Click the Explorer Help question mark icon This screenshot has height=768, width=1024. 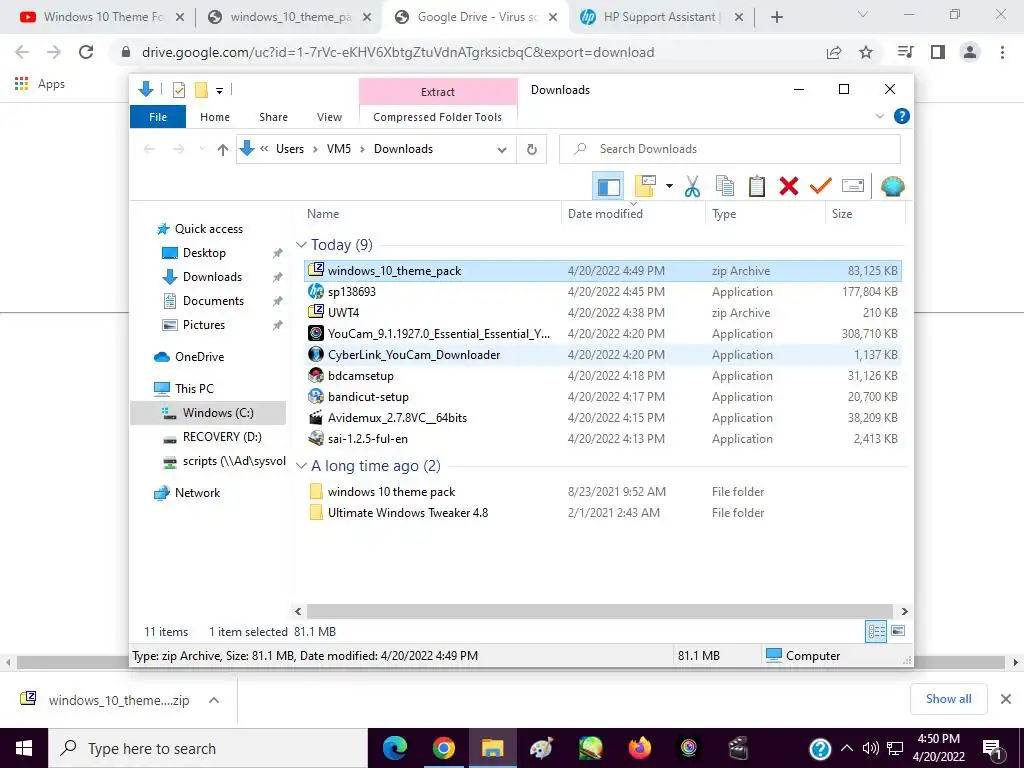tap(901, 116)
